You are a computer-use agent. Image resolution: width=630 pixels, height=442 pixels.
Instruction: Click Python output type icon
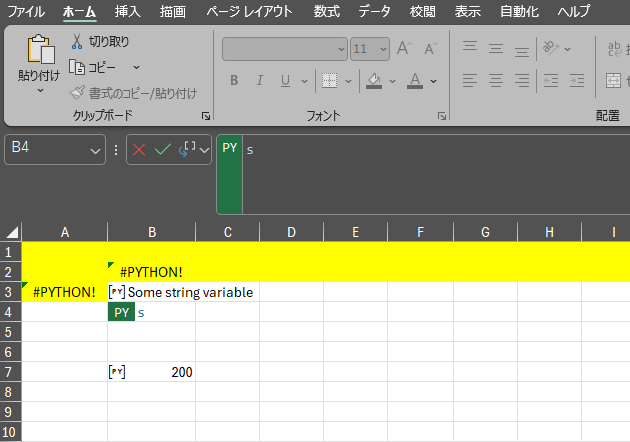coord(187,149)
